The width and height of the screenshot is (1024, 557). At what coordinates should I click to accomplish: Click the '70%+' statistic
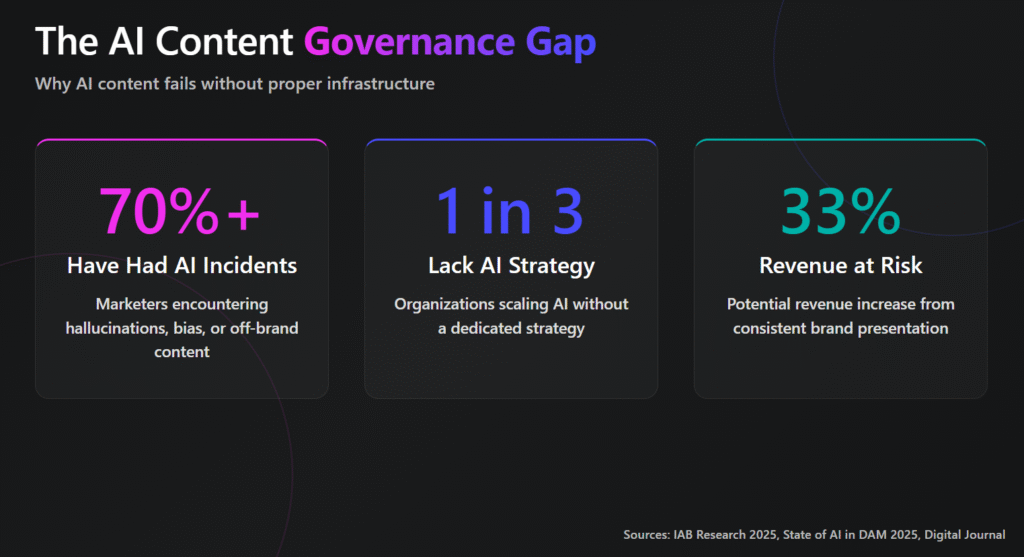pyautogui.click(x=180, y=211)
